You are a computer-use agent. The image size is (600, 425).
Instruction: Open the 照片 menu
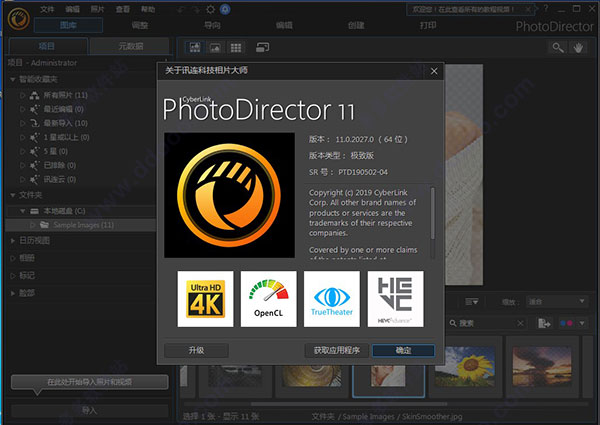click(x=98, y=9)
